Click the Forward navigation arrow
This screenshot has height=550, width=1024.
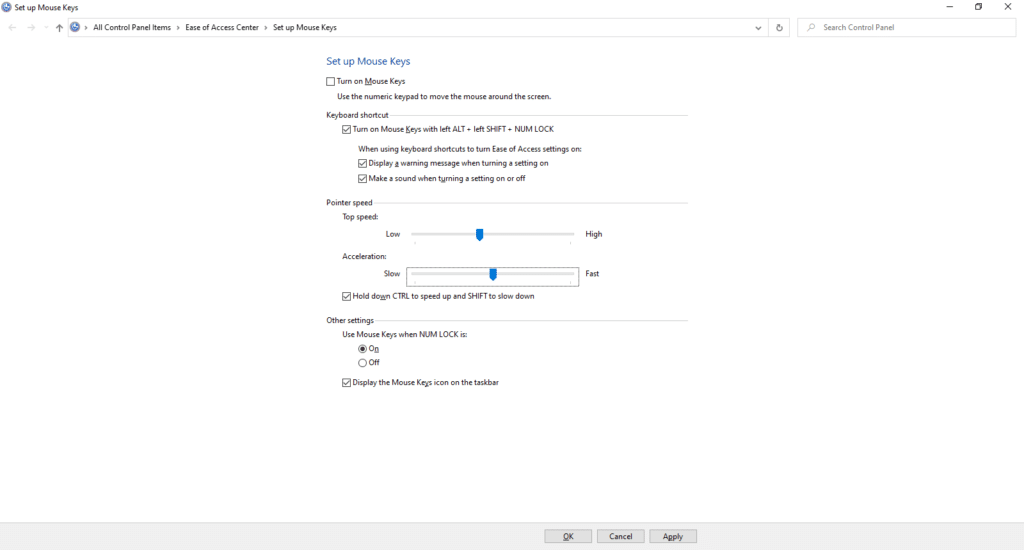(31, 27)
